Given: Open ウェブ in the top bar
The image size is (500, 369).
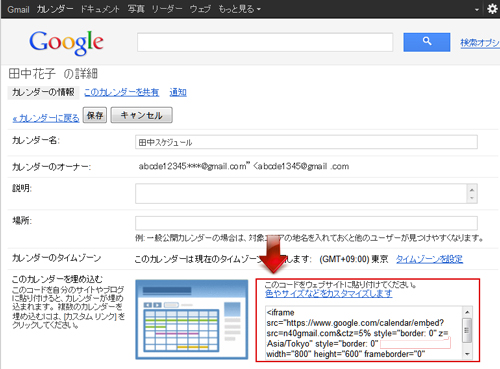Looking at the screenshot, I should pos(200,9).
